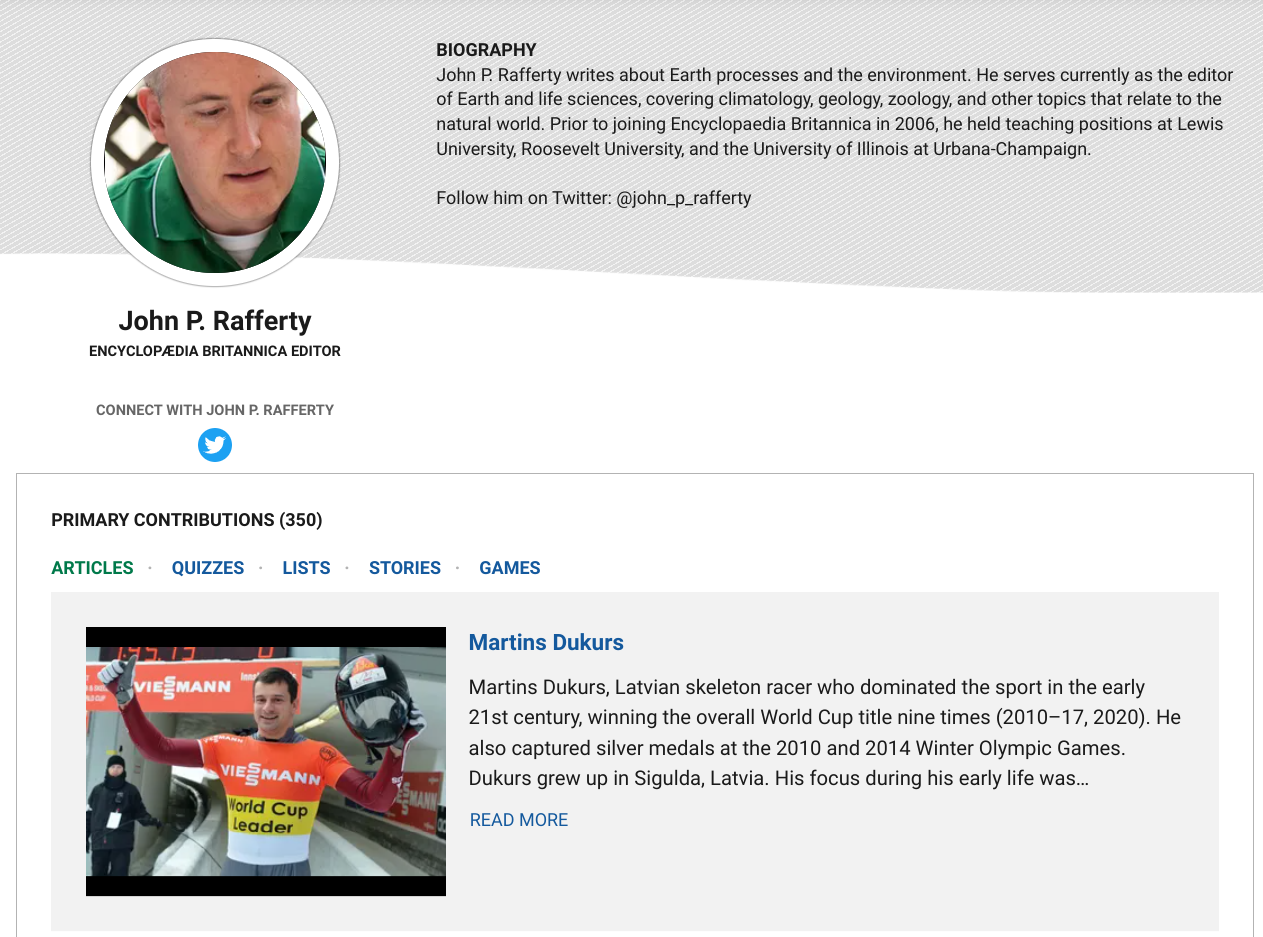1263x937 pixels.
Task: Click the Martins Dukurs article summary text
Action: pyautogui.click(x=824, y=733)
